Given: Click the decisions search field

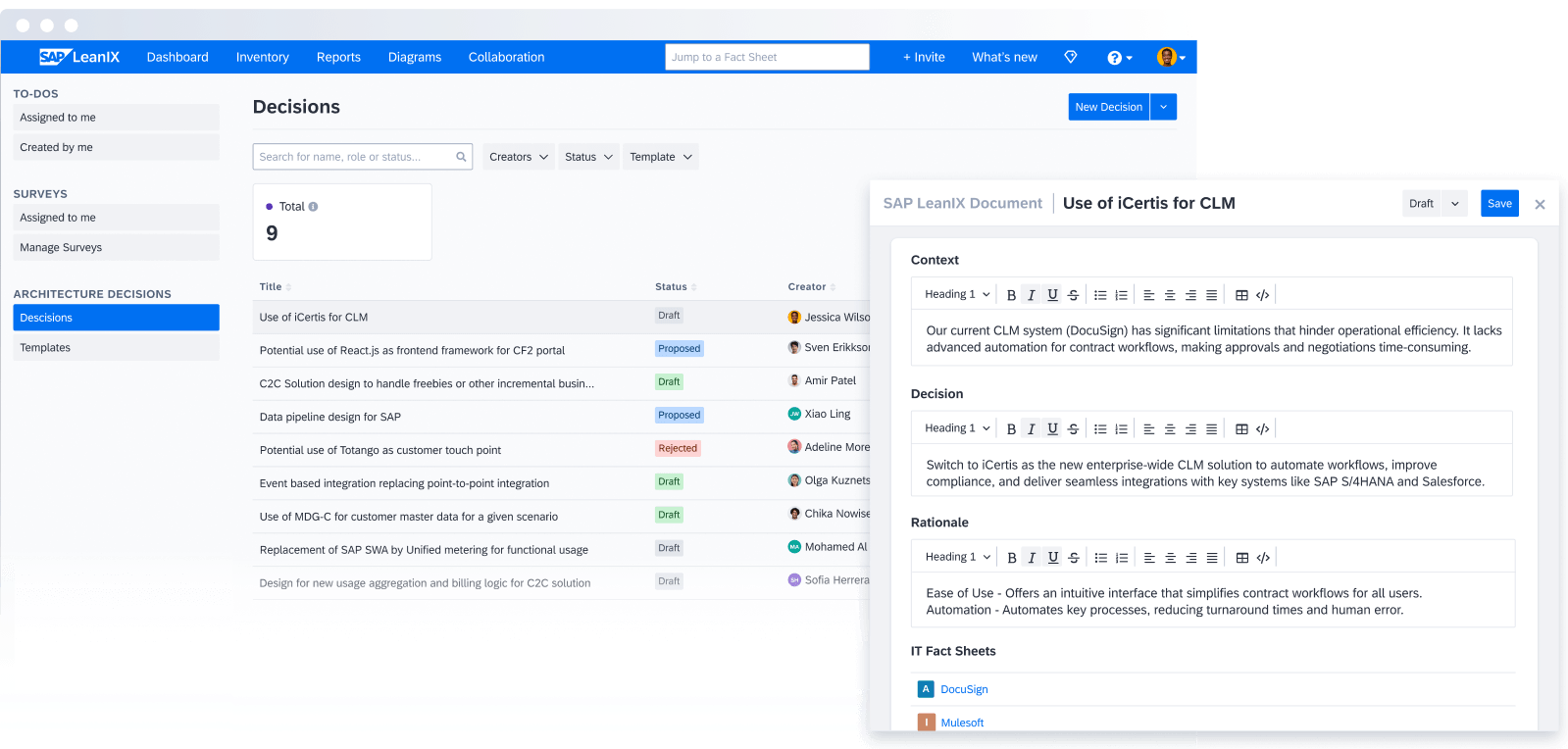Looking at the screenshot, I should click(362, 157).
